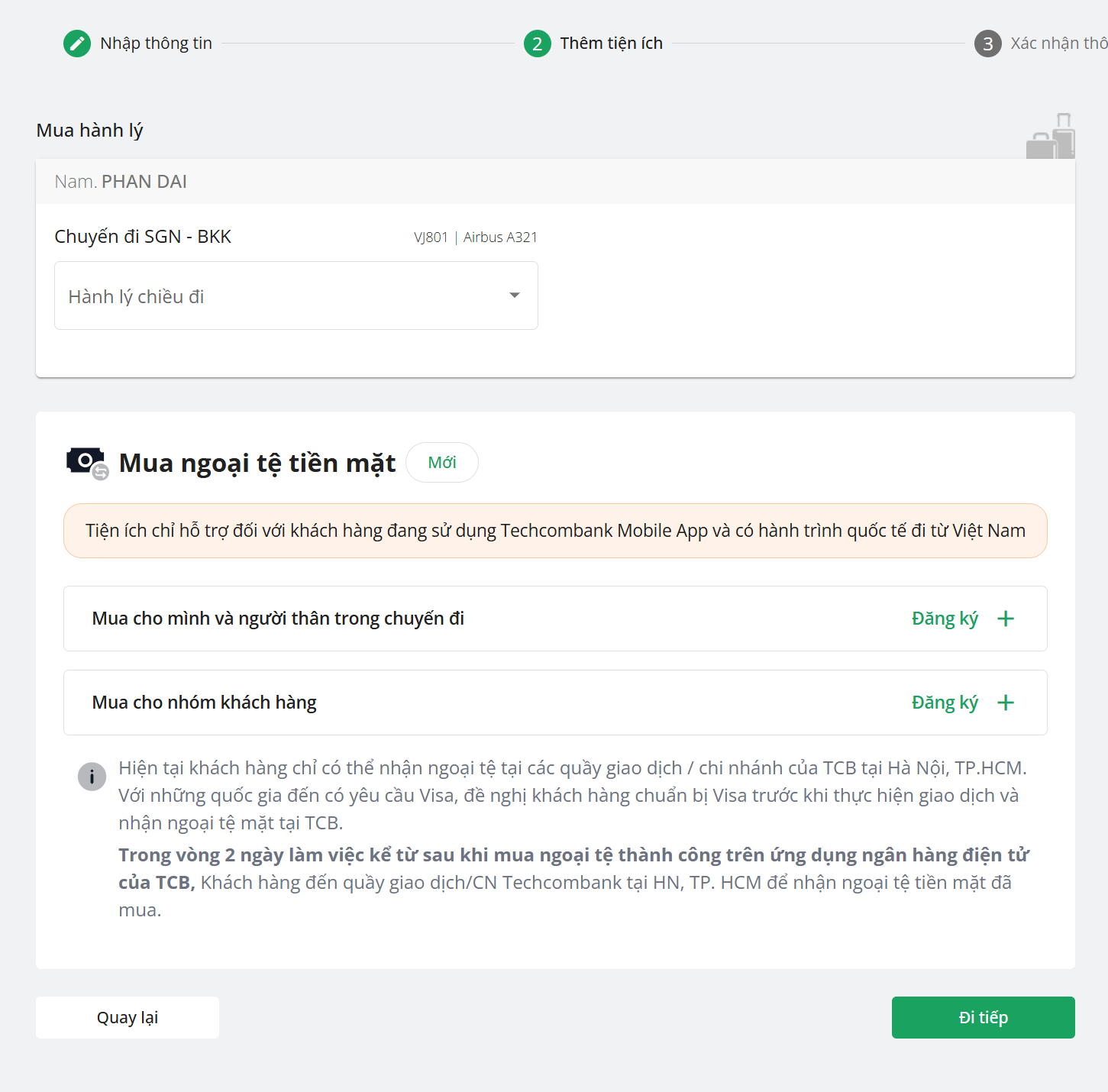
Task: Expand Mua cho mình và người thân row
Action: click(278, 619)
